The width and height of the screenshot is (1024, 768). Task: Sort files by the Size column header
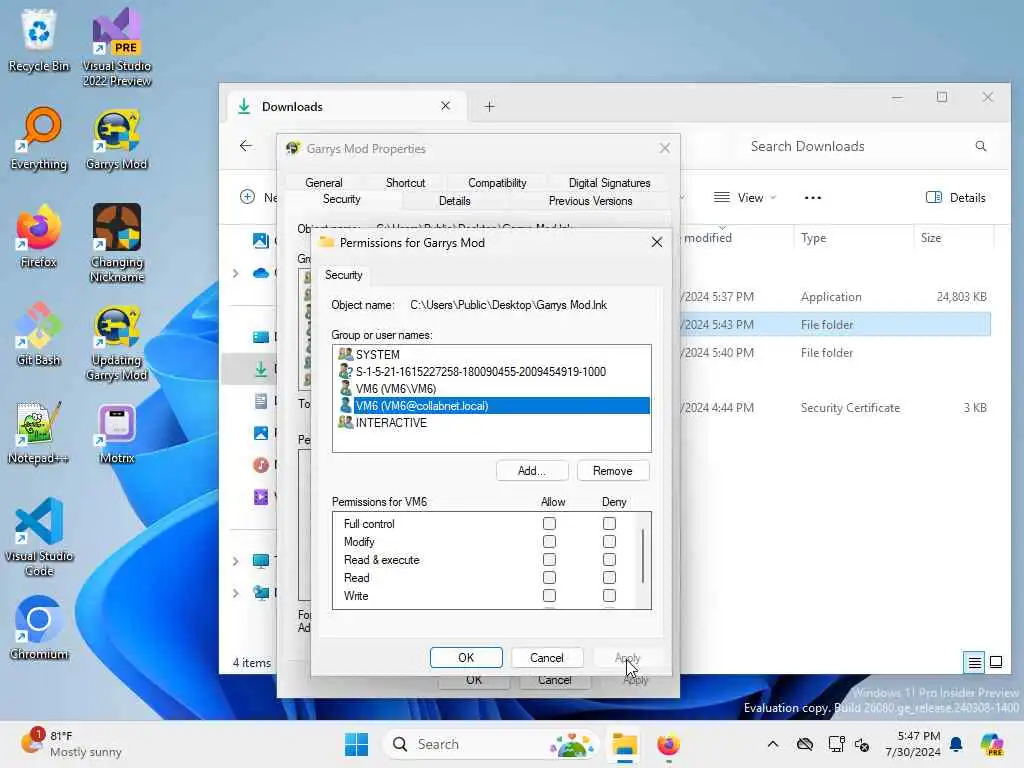tap(953, 238)
